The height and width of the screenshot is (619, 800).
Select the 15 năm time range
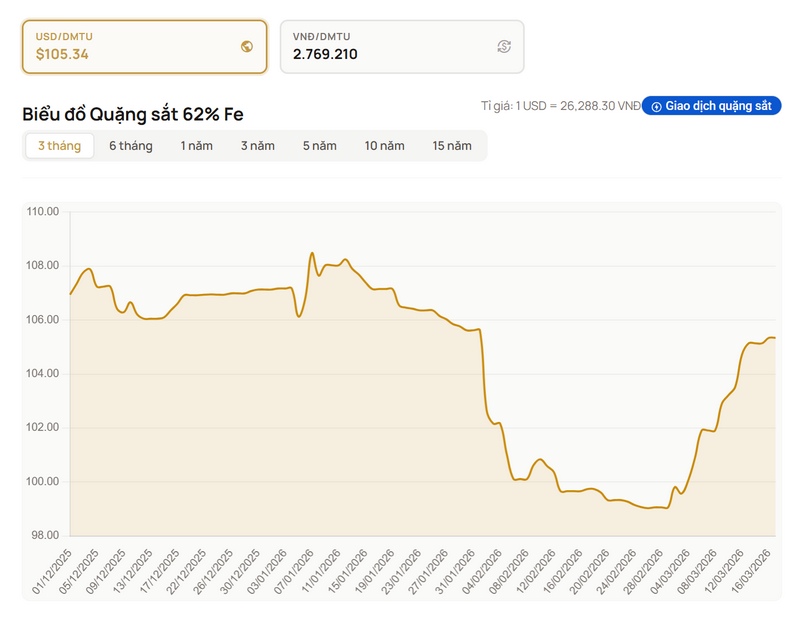(x=452, y=146)
